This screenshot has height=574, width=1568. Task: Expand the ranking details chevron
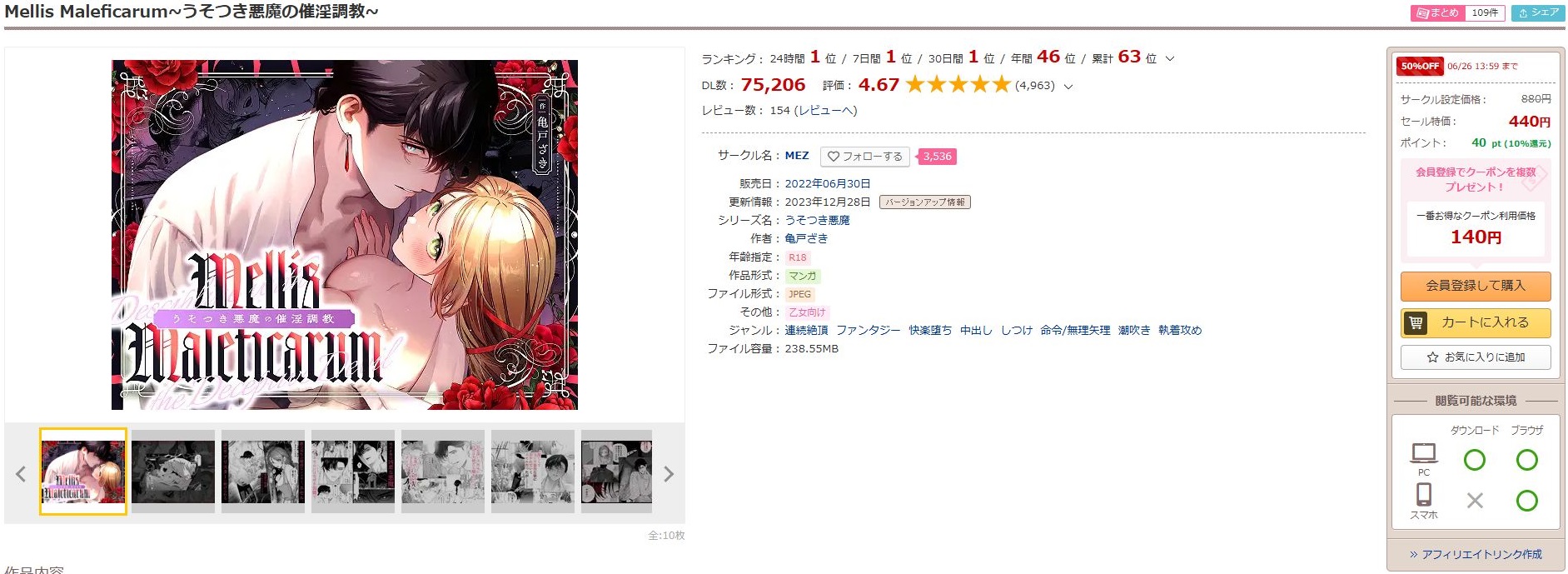tap(1170, 59)
